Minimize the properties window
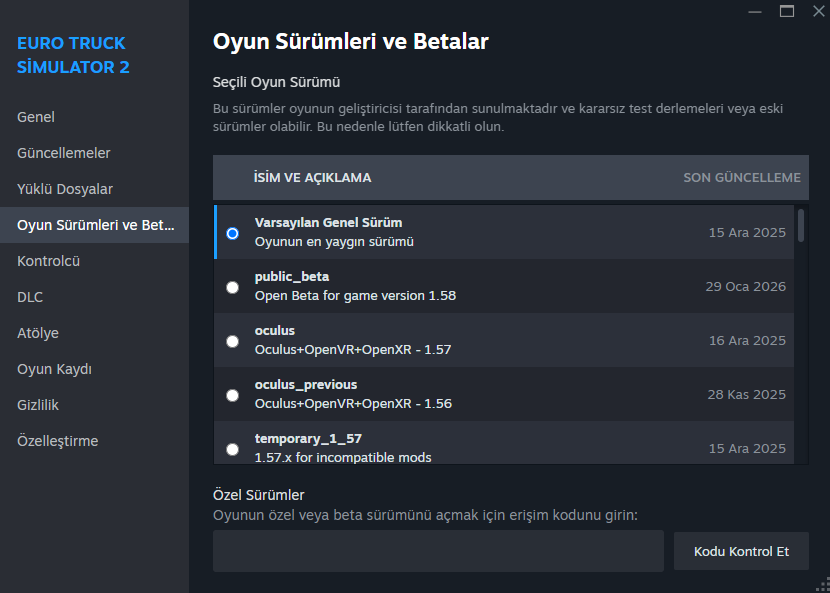The height and width of the screenshot is (593, 830). pyautogui.click(x=755, y=11)
